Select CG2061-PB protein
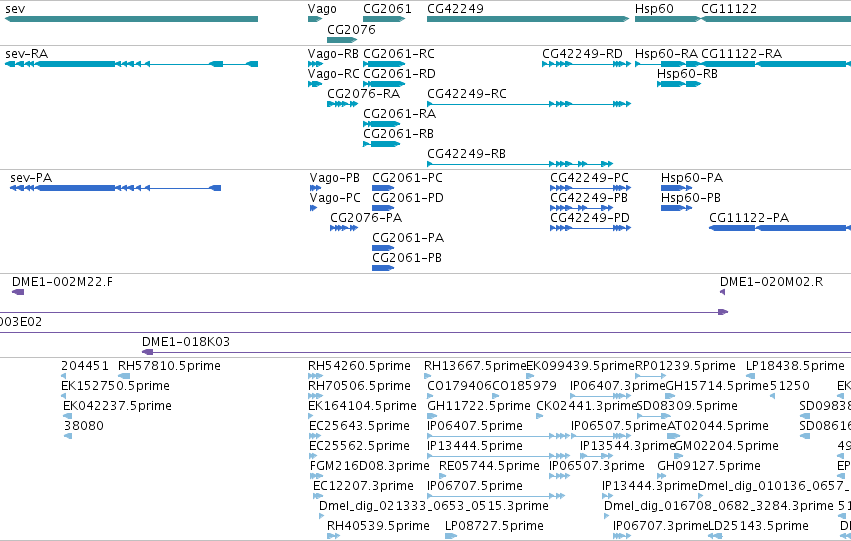This screenshot has height=541, width=851. pyautogui.click(x=383, y=269)
